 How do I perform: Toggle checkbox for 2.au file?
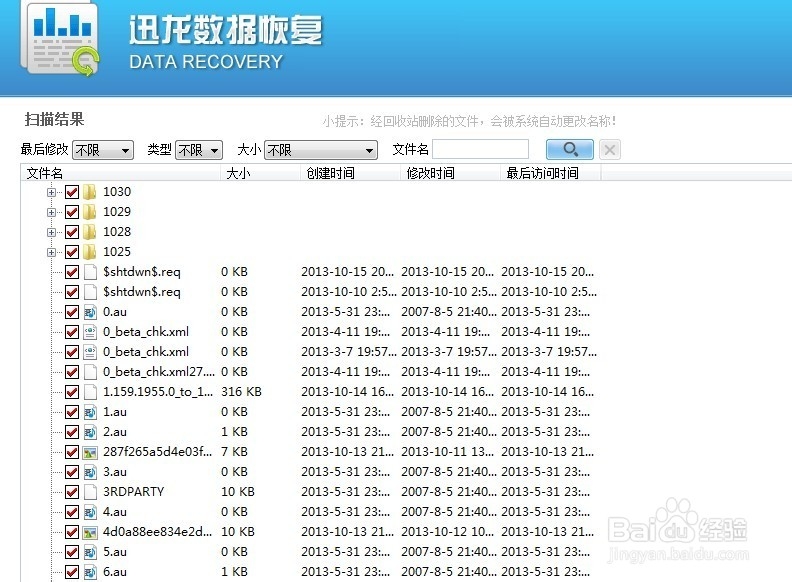[x=72, y=432]
